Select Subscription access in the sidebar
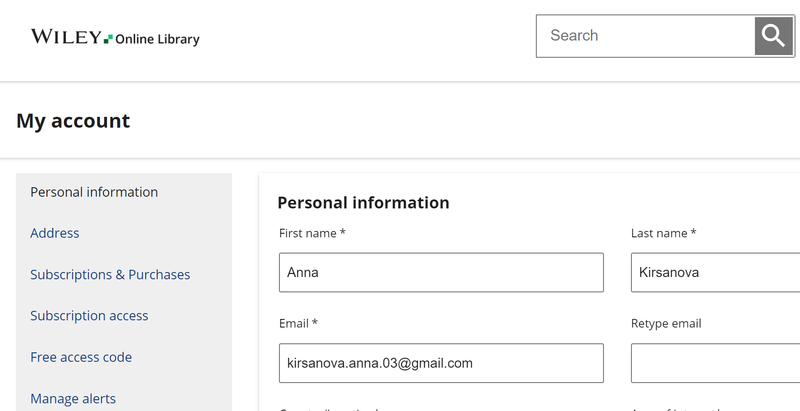Screen dimensions: 800x411 click(x=89, y=315)
